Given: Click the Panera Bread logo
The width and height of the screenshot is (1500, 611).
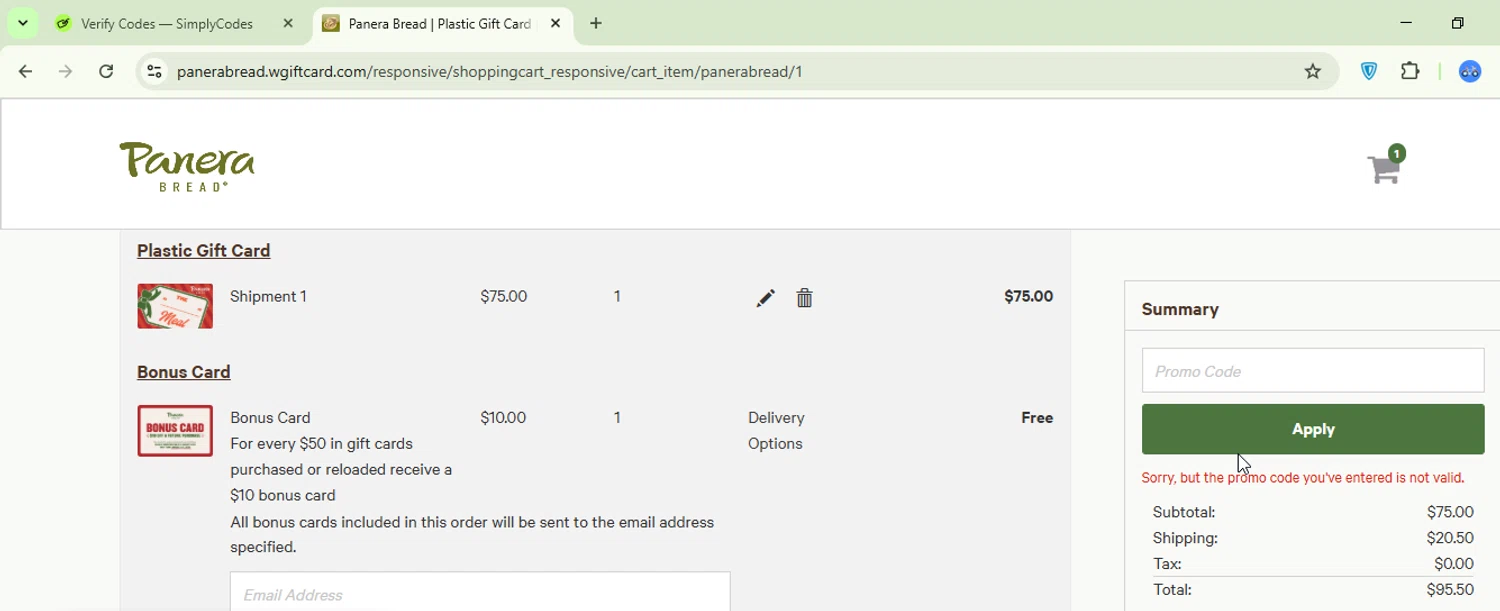Looking at the screenshot, I should (187, 166).
